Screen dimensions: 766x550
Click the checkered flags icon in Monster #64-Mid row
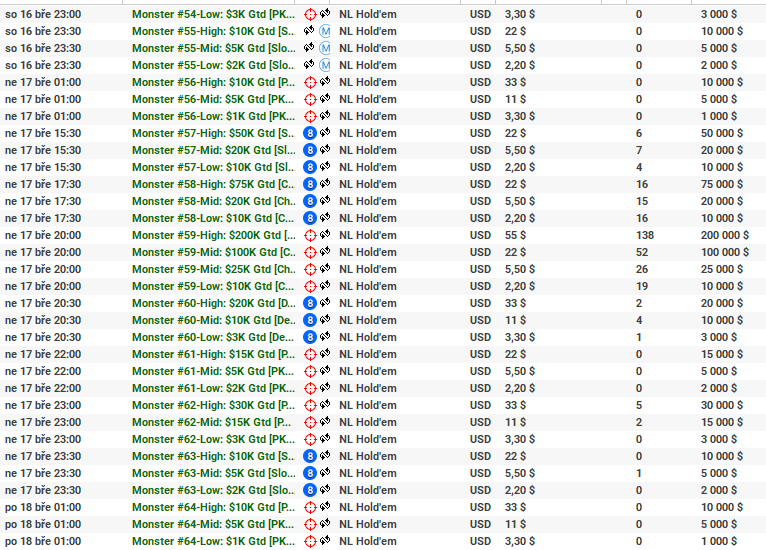[x=325, y=524]
